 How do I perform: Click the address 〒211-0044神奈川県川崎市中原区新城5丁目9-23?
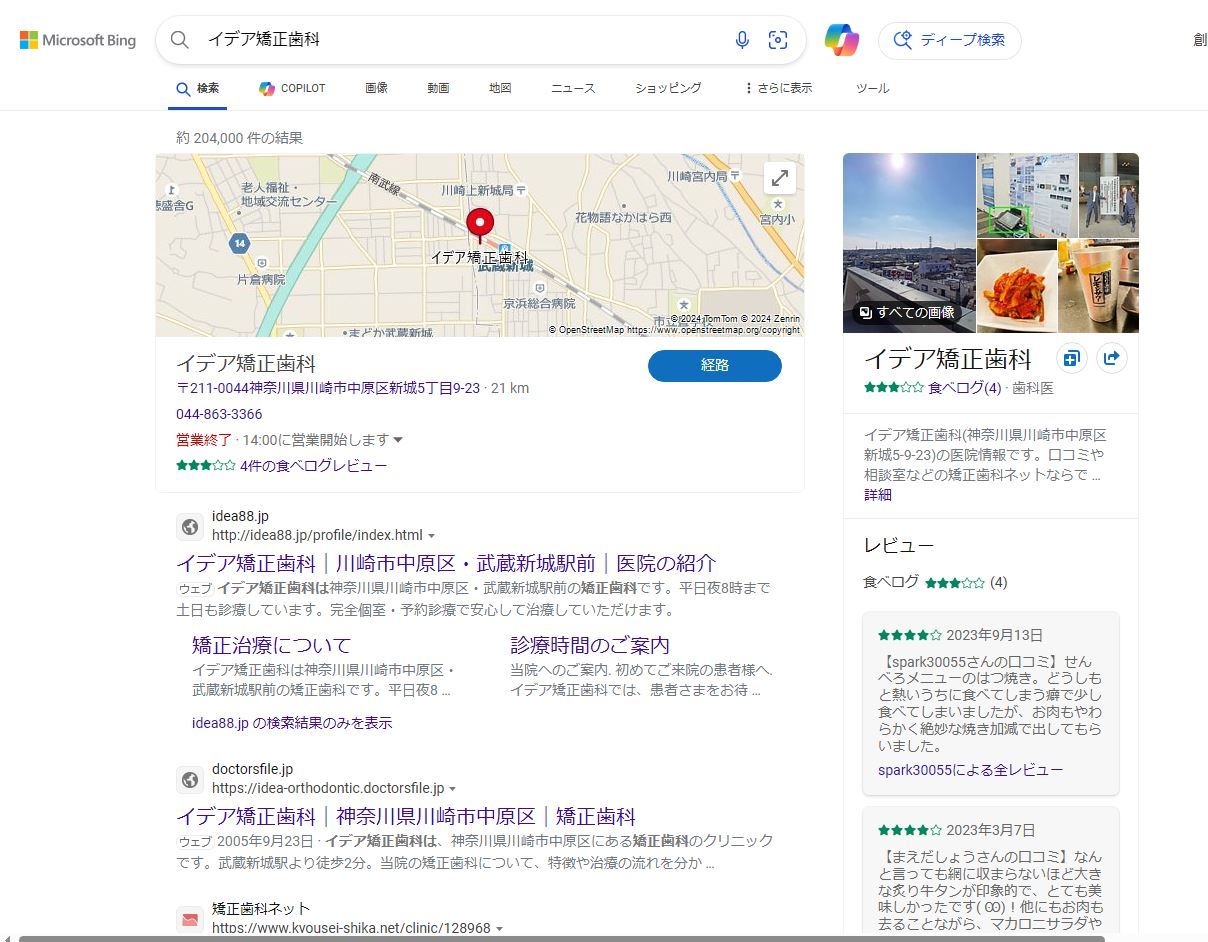click(328, 388)
